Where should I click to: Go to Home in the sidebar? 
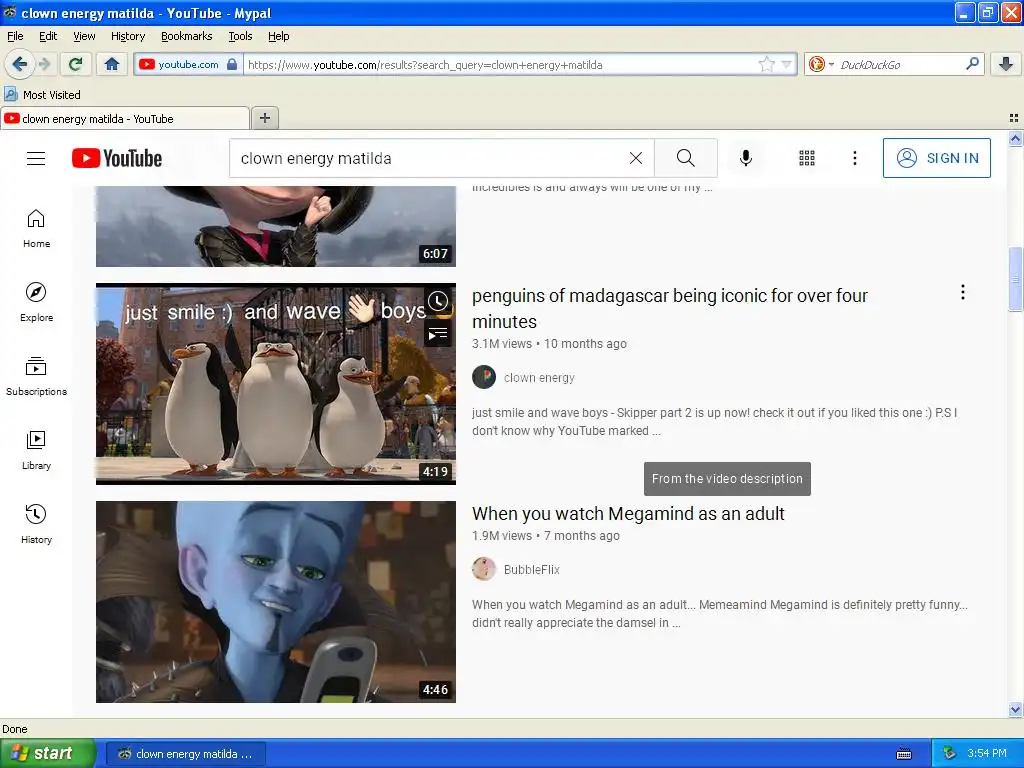(36, 229)
